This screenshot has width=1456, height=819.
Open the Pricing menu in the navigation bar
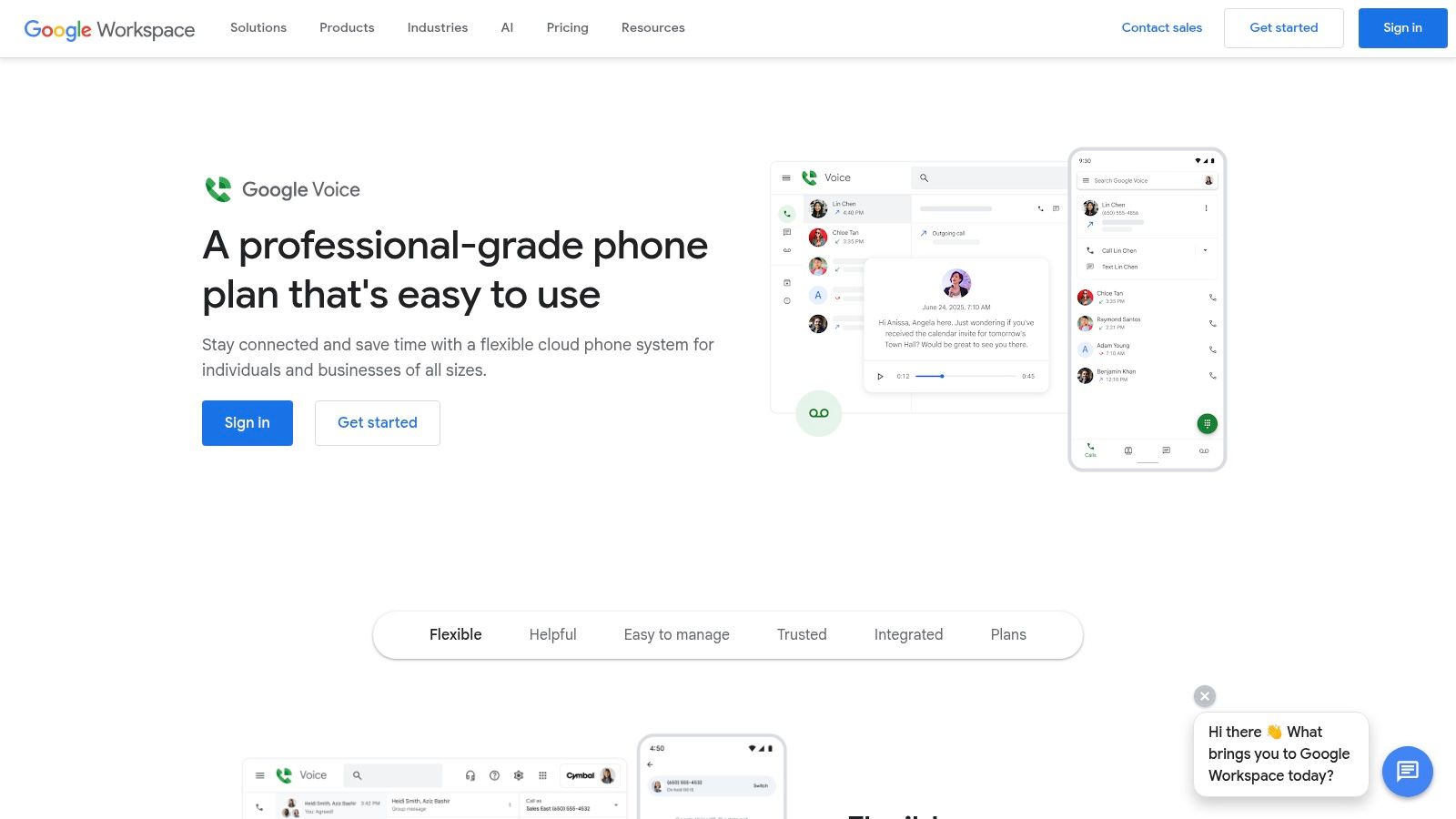(x=567, y=27)
